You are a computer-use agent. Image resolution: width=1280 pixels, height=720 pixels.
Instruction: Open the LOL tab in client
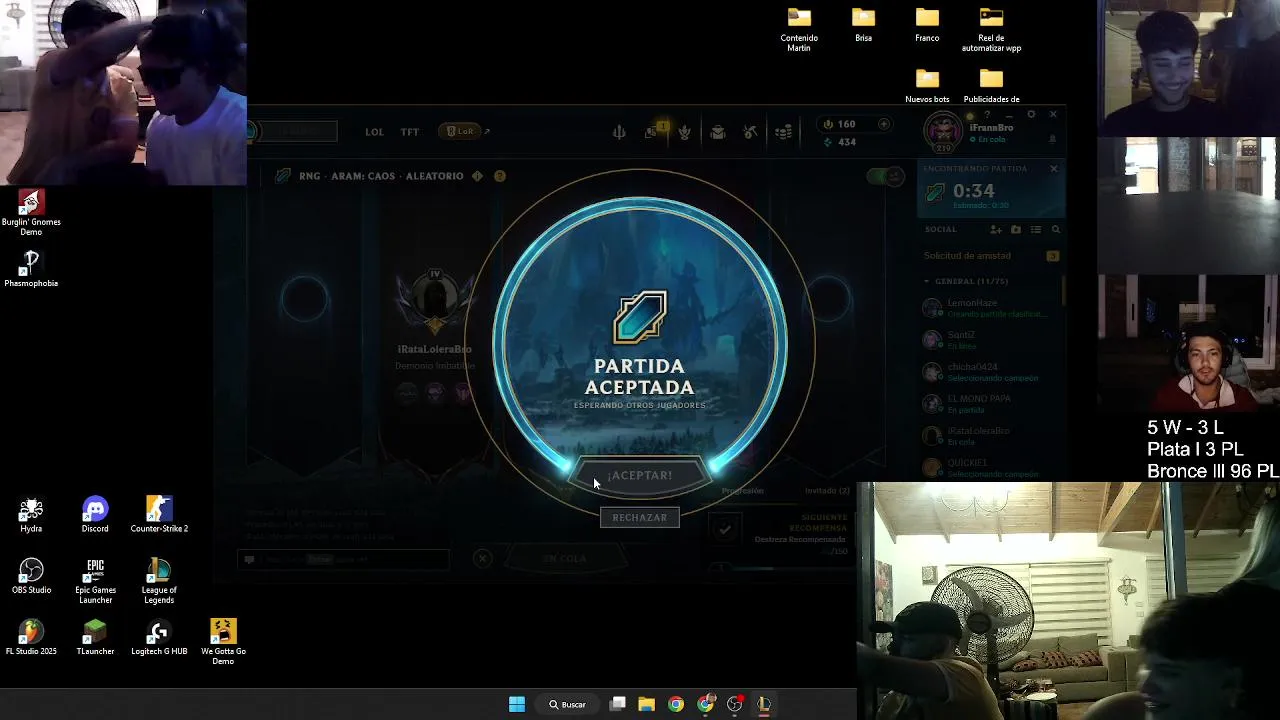[x=374, y=132]
